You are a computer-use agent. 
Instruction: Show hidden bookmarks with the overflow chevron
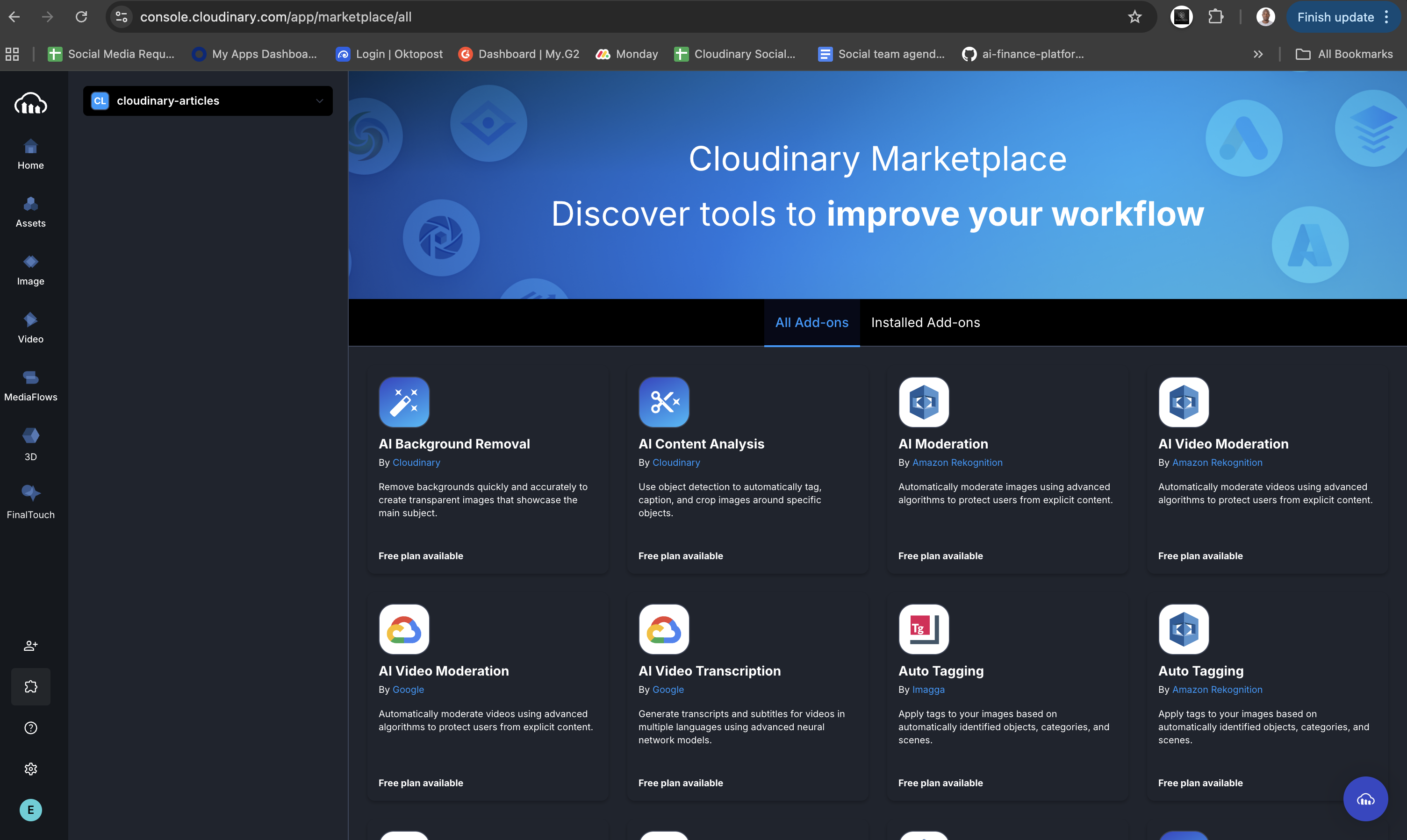[1257, 54]
